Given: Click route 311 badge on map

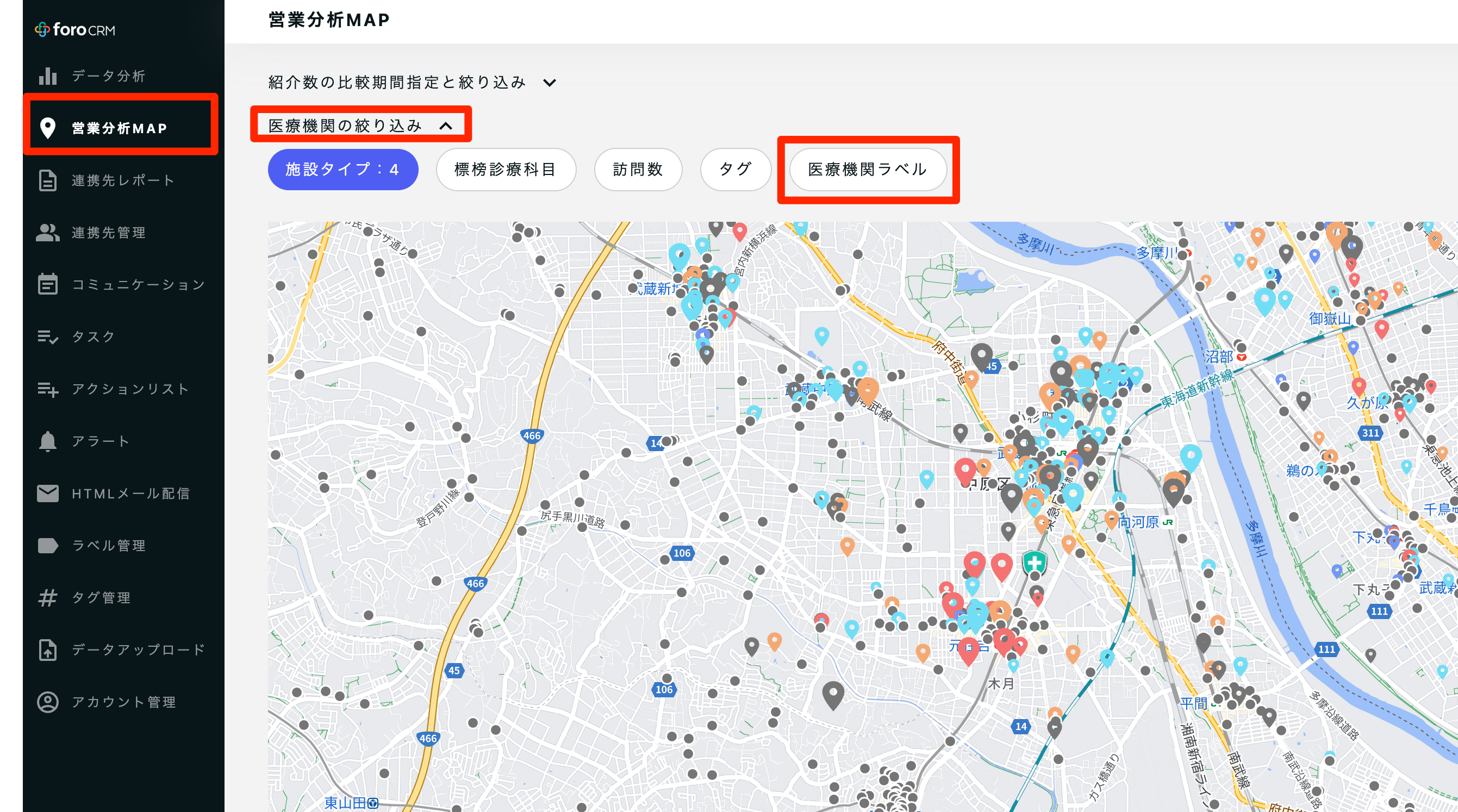Looking at the screenshot, I should point(1370,433).
